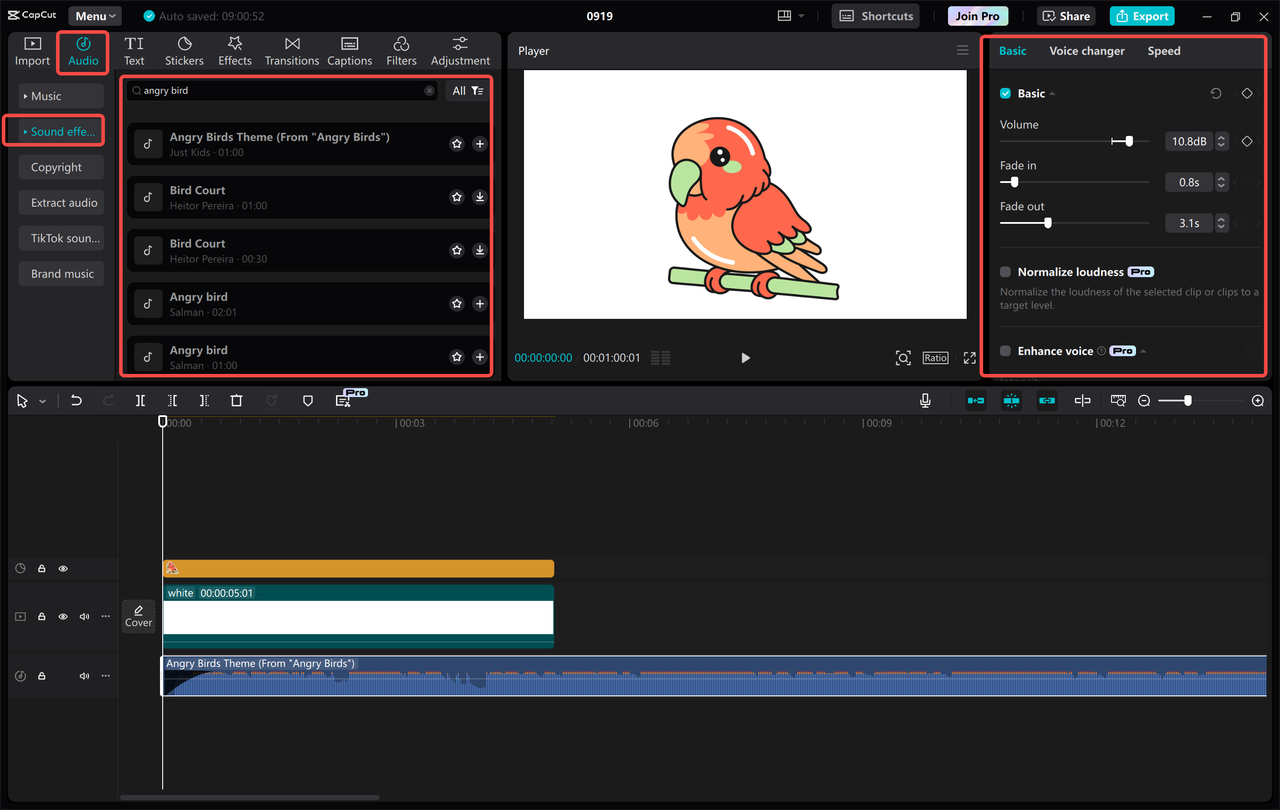The image size is (1280, 810).
Task: Open the Transitions panel
Action: click(x=291, y=51)
